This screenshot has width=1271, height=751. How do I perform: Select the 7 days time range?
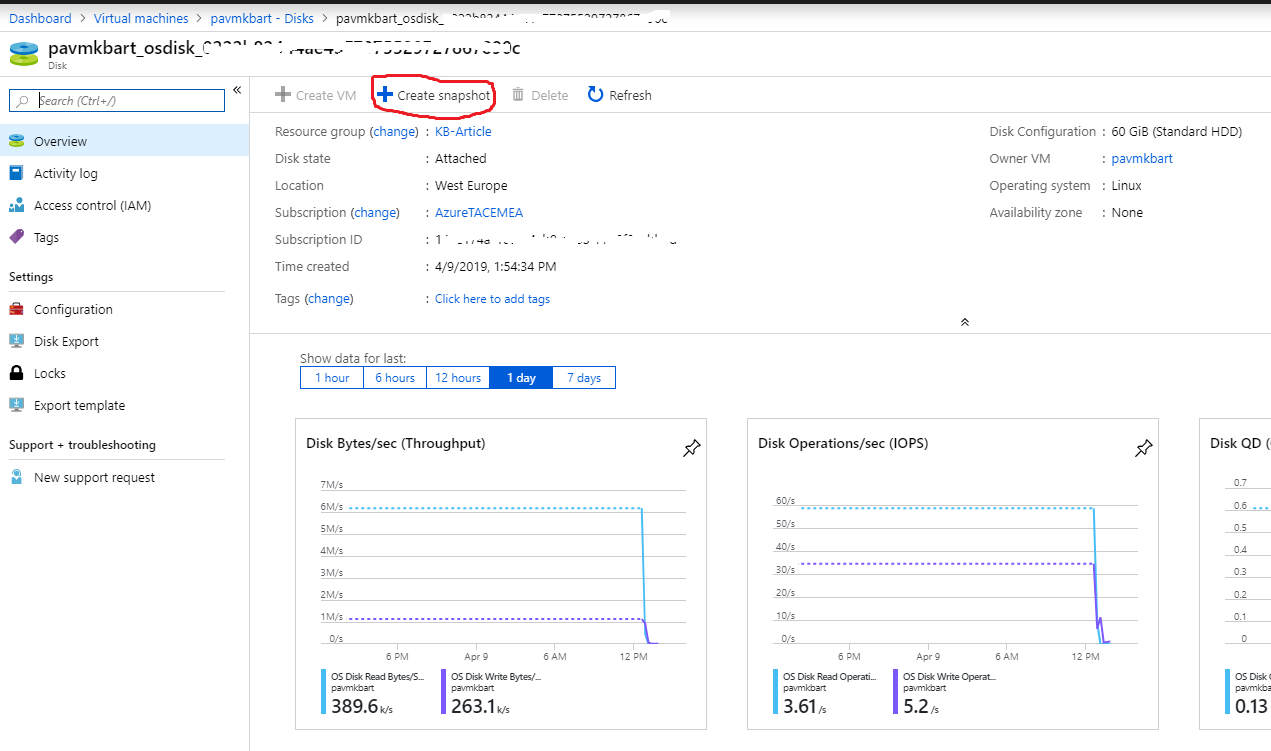click(584, 378)
